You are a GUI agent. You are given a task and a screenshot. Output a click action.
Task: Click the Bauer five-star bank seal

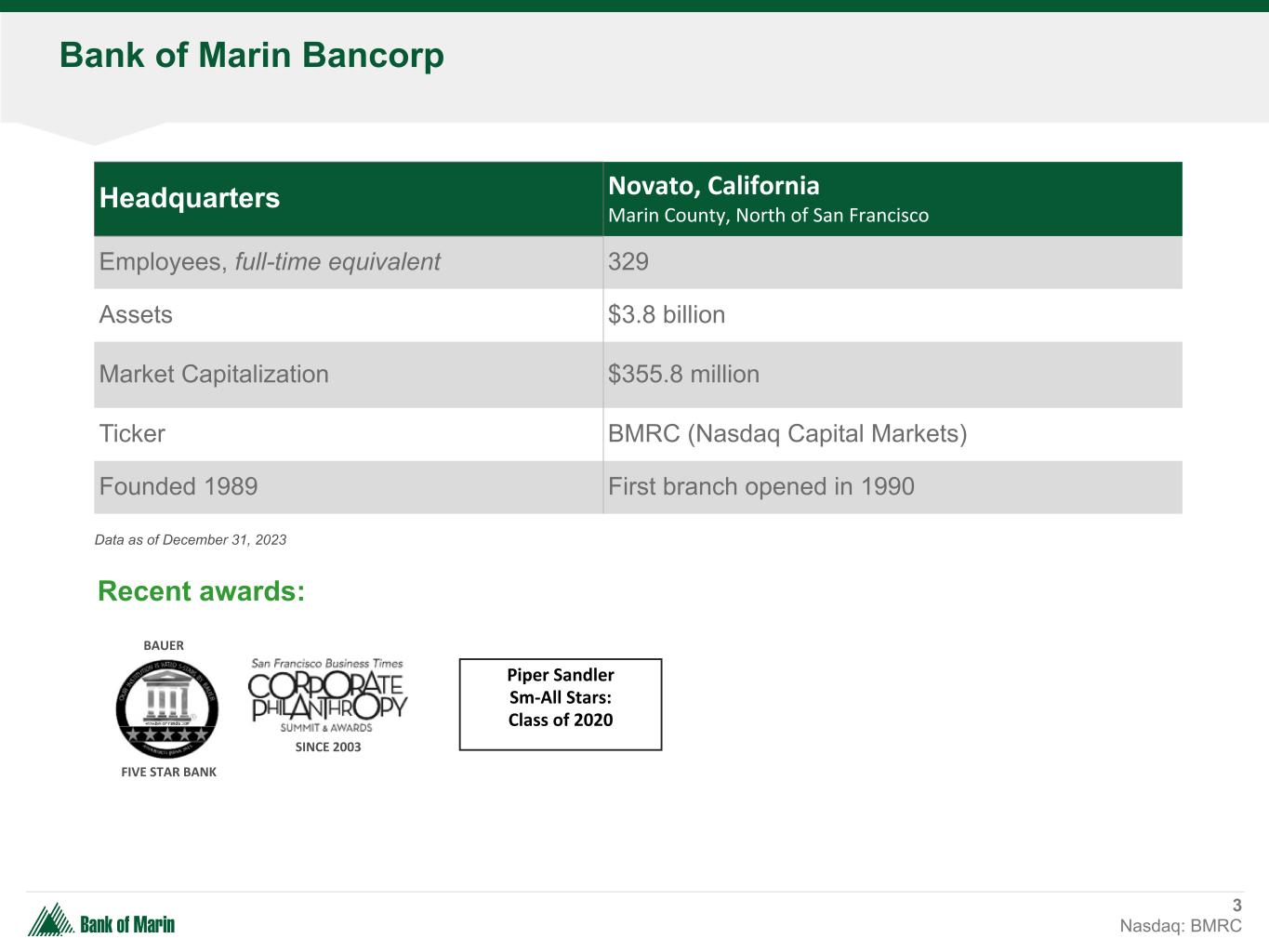click(167, 708)
